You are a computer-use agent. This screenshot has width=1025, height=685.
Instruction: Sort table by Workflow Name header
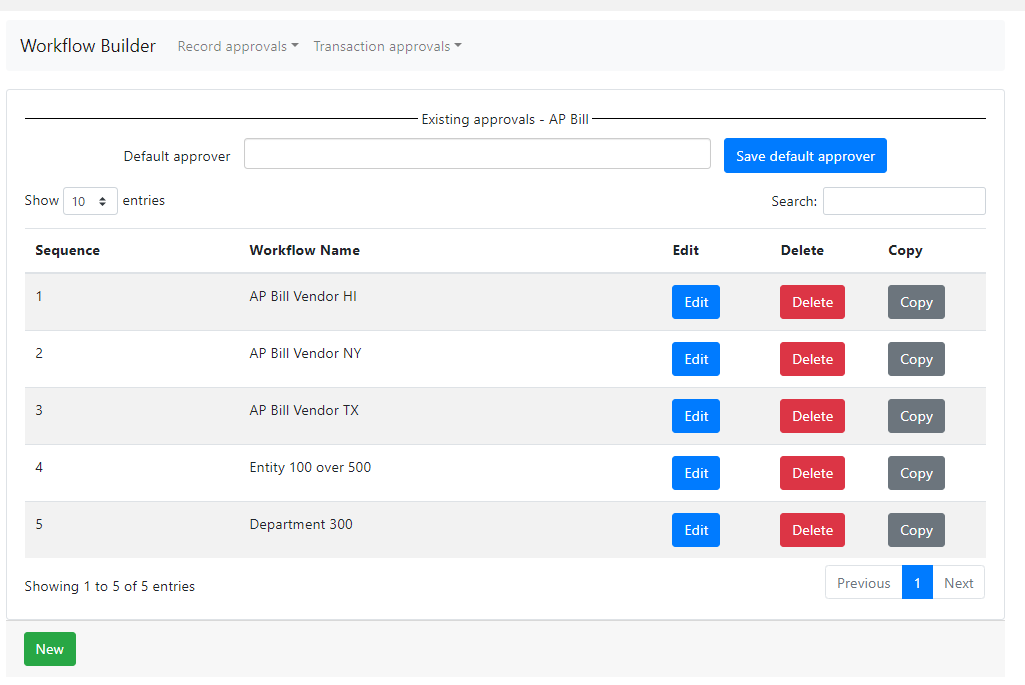coord(304,250)
